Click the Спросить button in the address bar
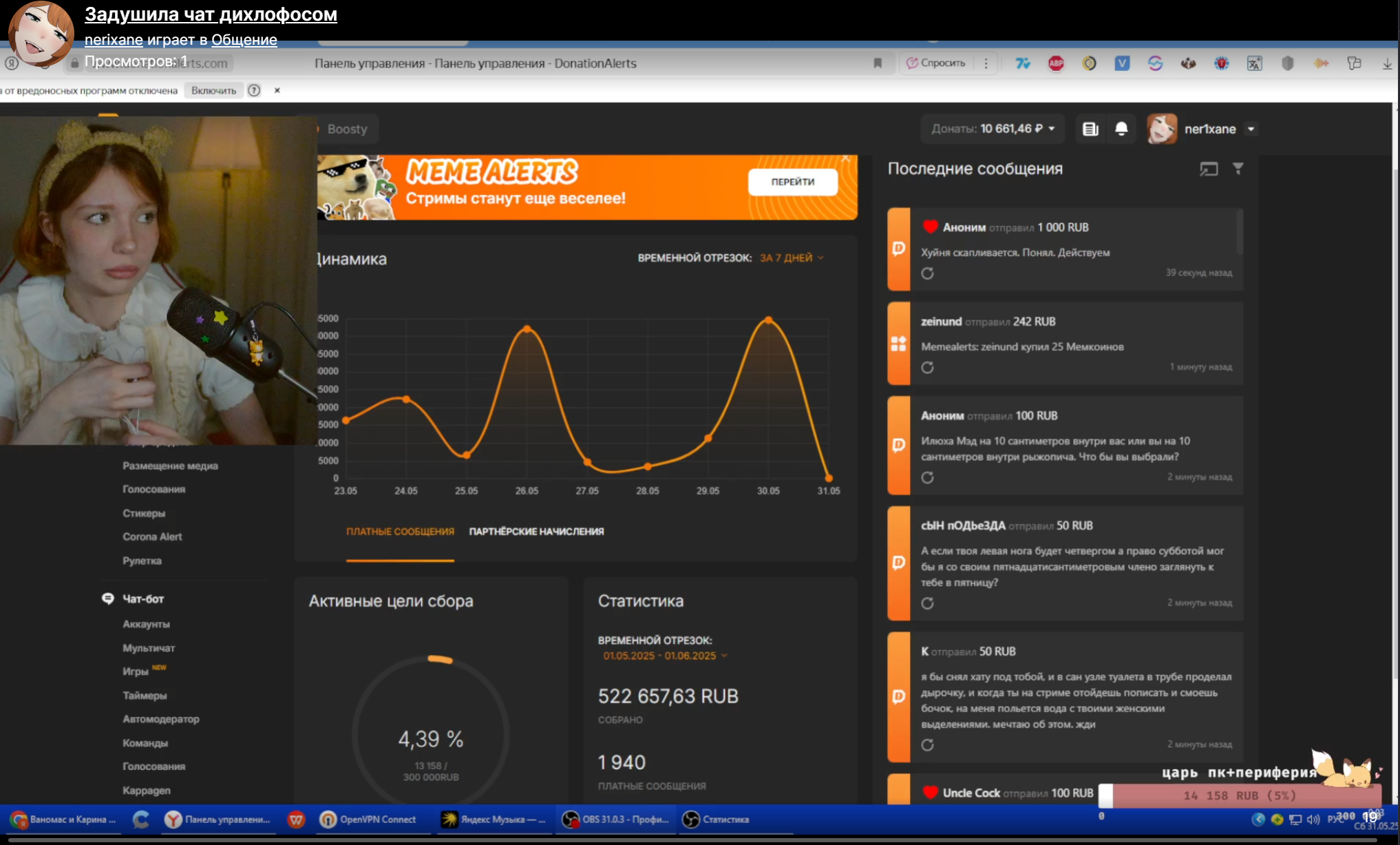Screen dimensions: 1400x845 point(936,63)
